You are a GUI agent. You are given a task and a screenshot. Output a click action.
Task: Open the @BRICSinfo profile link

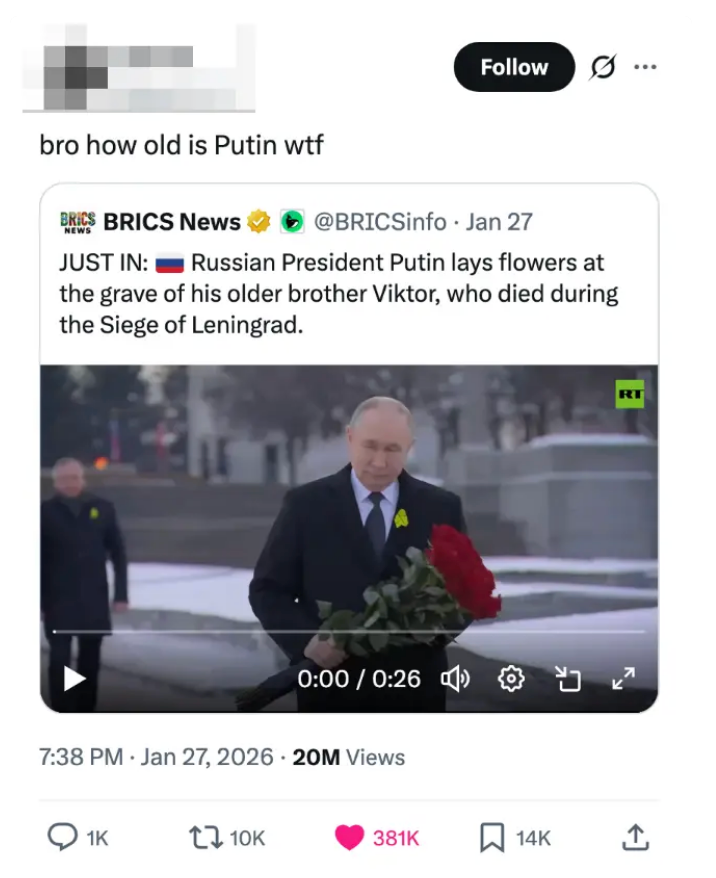[x=381, y=222]
